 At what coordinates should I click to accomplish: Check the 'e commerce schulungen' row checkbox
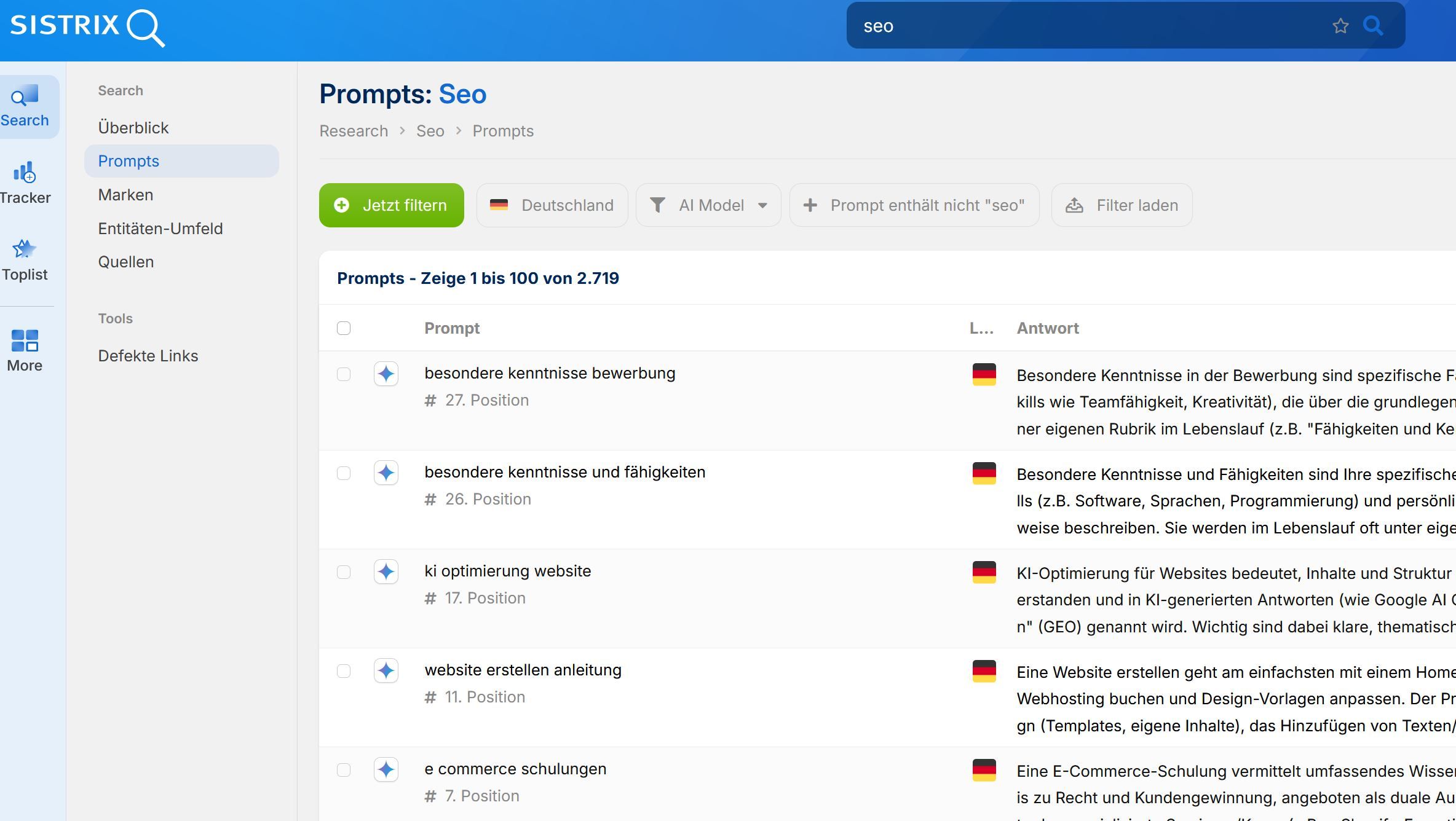[344, 770]
